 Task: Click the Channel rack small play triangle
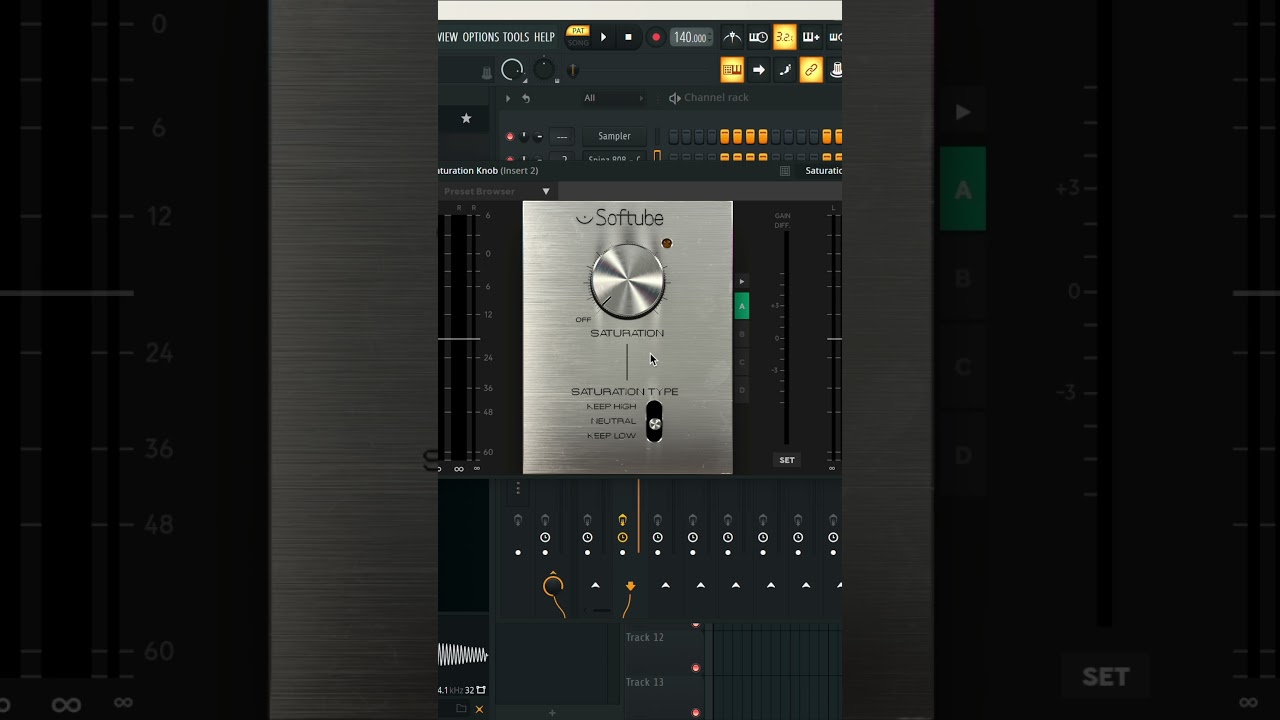(507, 98)
